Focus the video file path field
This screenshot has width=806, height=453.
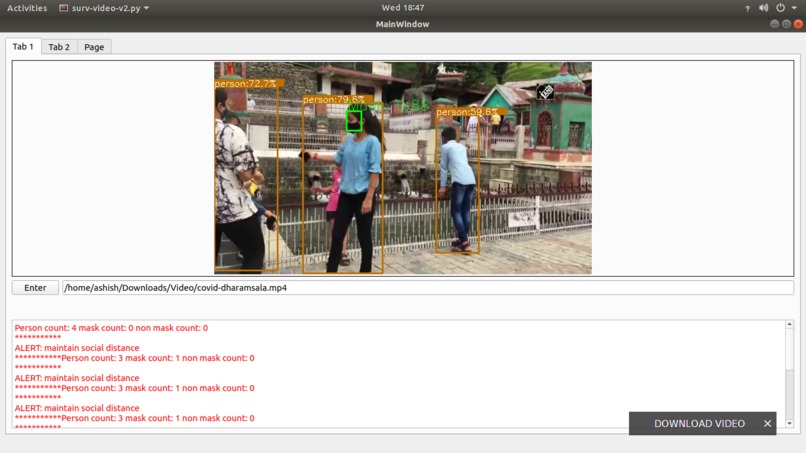428,287
